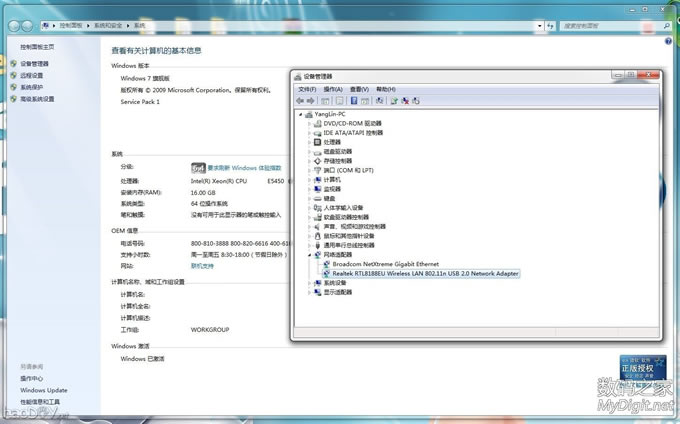680x424 pixels.
Task: Expand the DVD/CD-ROM 驱动器 node
Action: click(310, 124)
